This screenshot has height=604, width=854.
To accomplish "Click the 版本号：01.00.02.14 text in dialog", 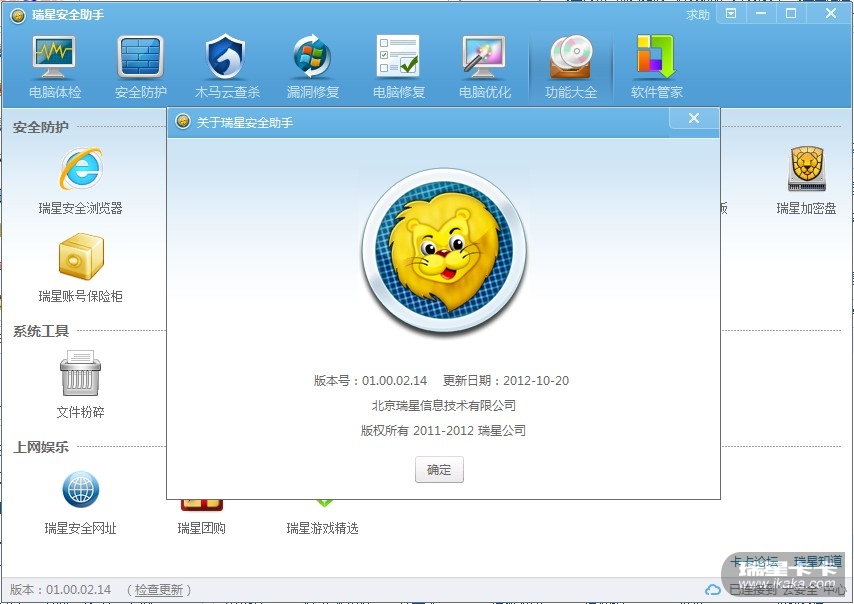I will [x=370, y=381].
